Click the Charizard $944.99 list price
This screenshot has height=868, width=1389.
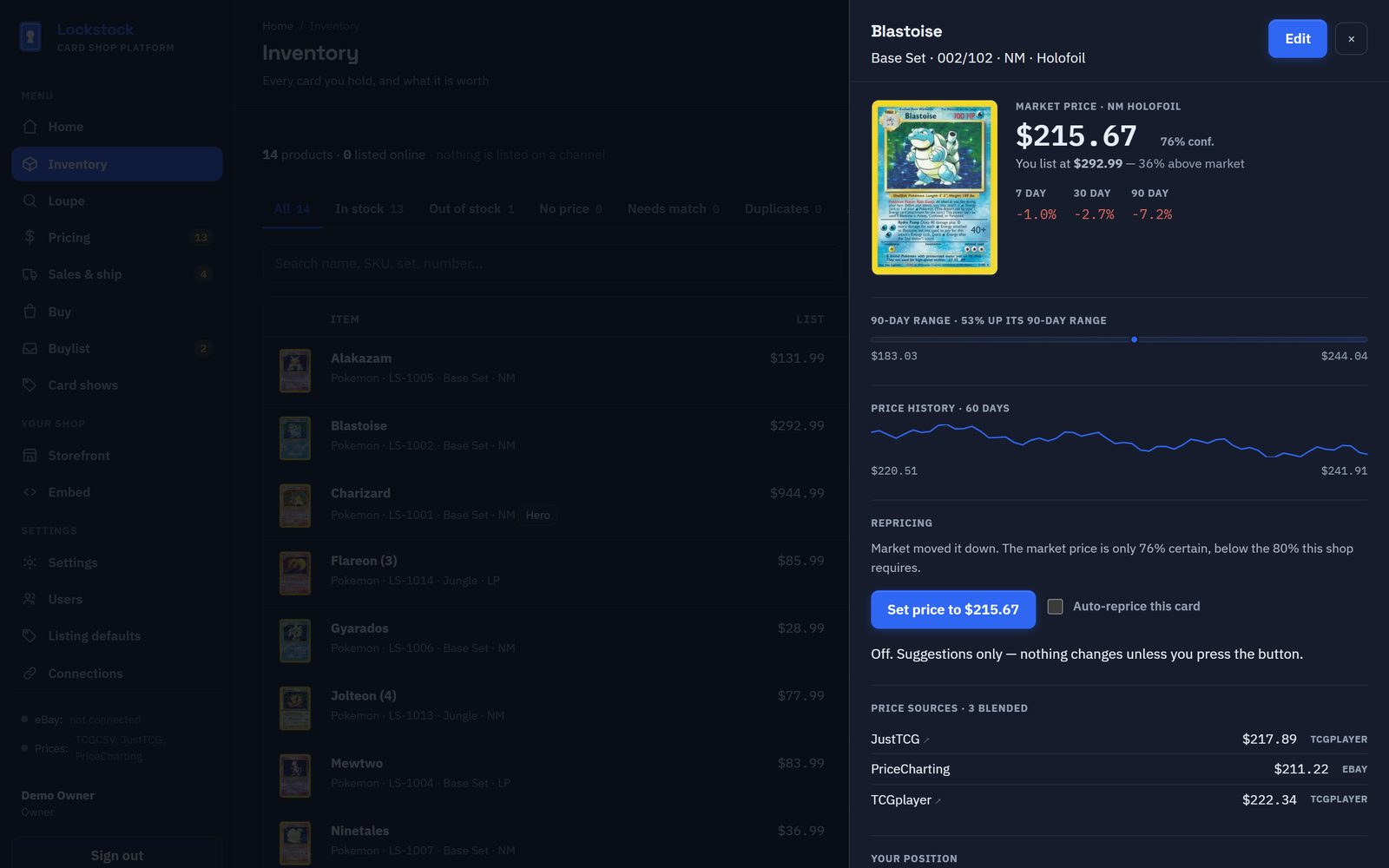797,493
